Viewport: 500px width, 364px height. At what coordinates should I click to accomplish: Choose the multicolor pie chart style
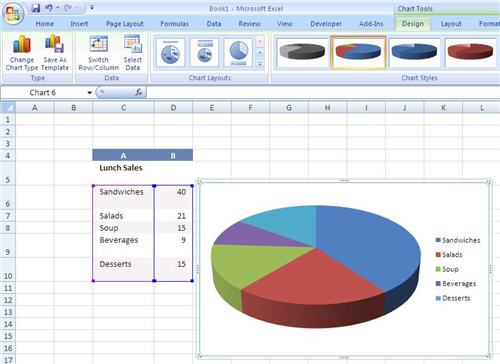pos(358,52)
